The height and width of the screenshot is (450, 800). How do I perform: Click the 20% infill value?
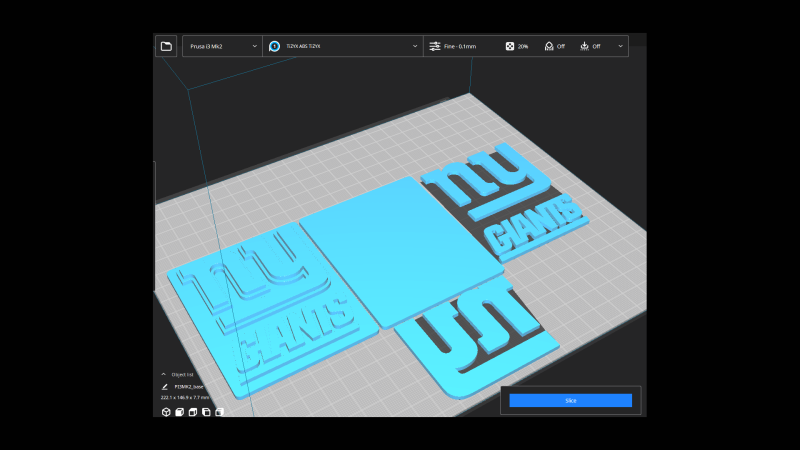coord(523,46)
